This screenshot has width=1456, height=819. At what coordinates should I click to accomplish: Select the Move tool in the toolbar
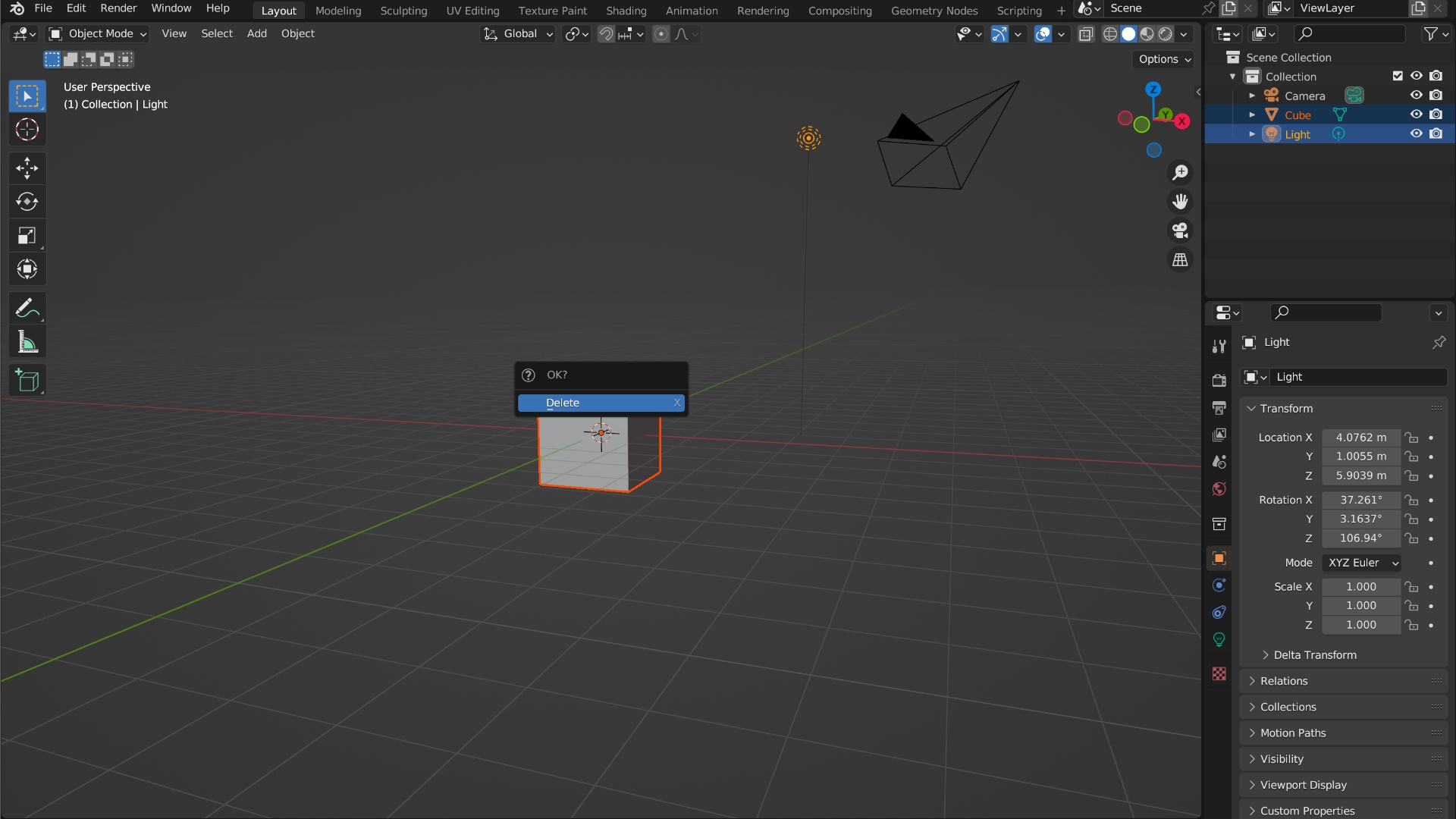(x=27, y=168)
